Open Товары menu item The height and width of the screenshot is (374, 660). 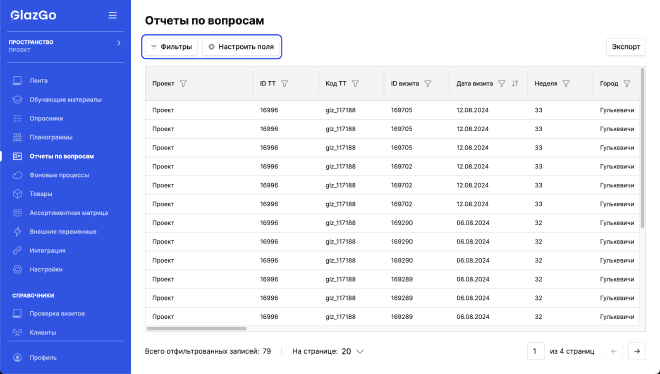point(41,194)
